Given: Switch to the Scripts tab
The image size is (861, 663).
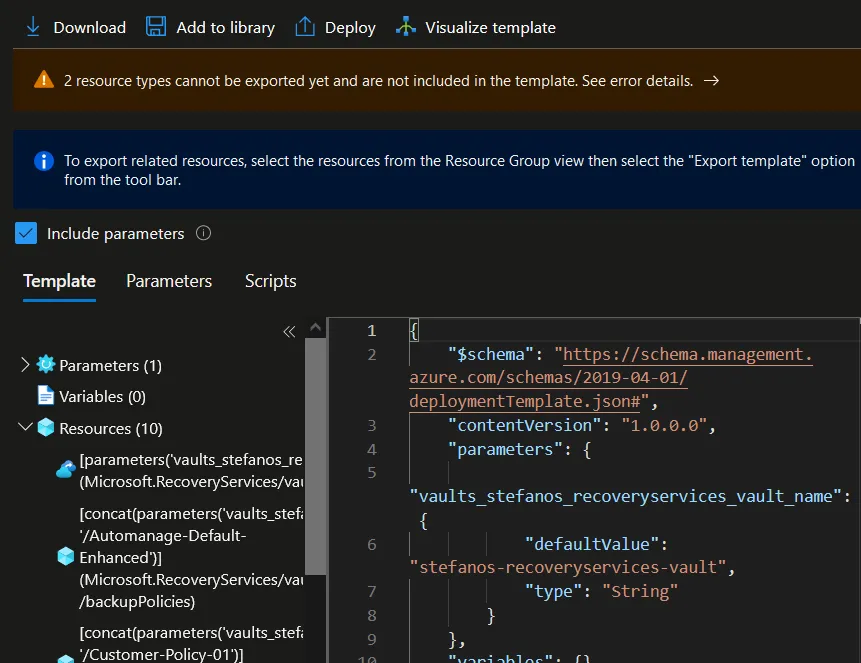Looking at the screenshot, I should tap(271, 281).
